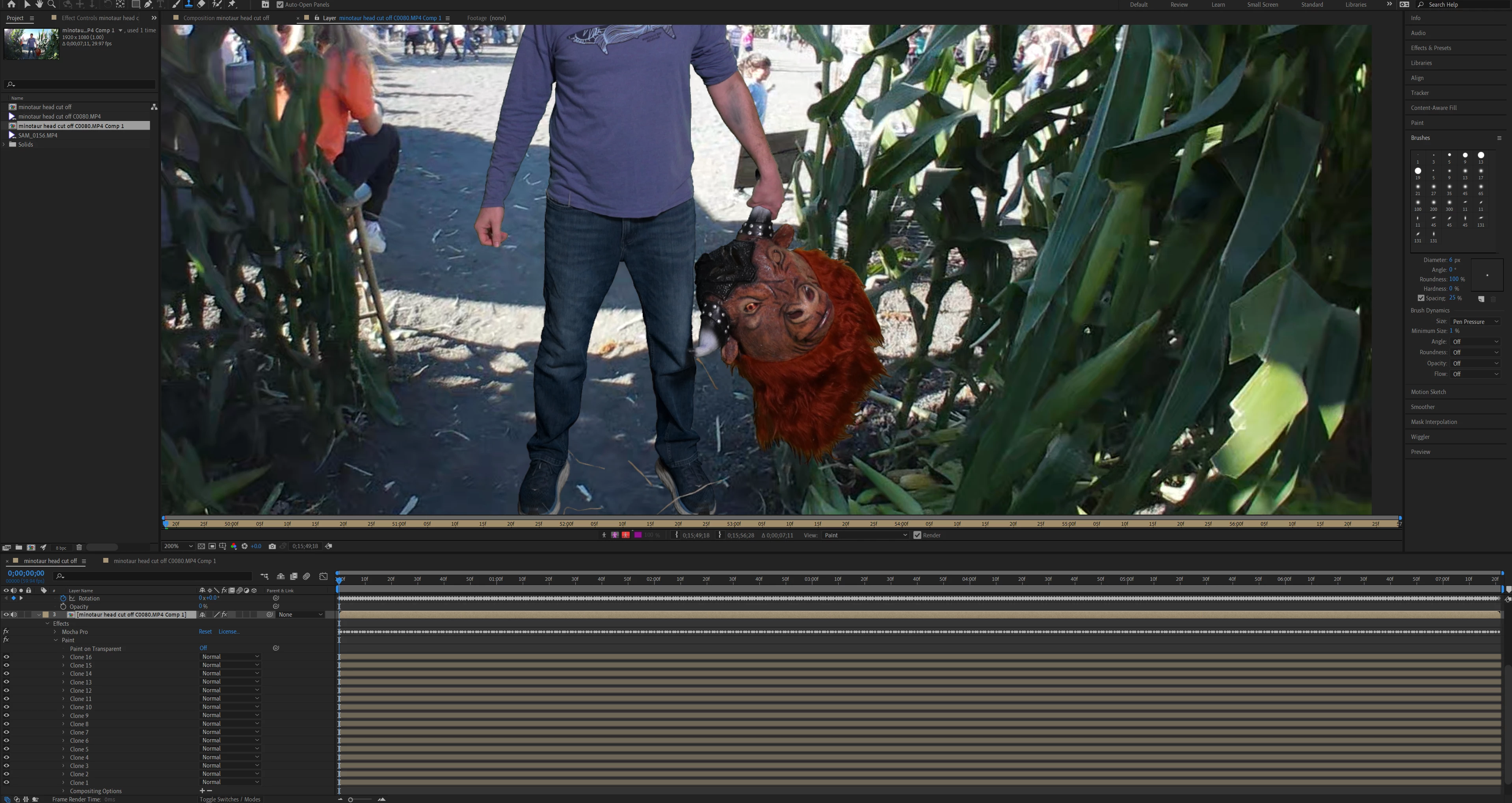Click the License link for Mocha Pro

pos(228,632)
